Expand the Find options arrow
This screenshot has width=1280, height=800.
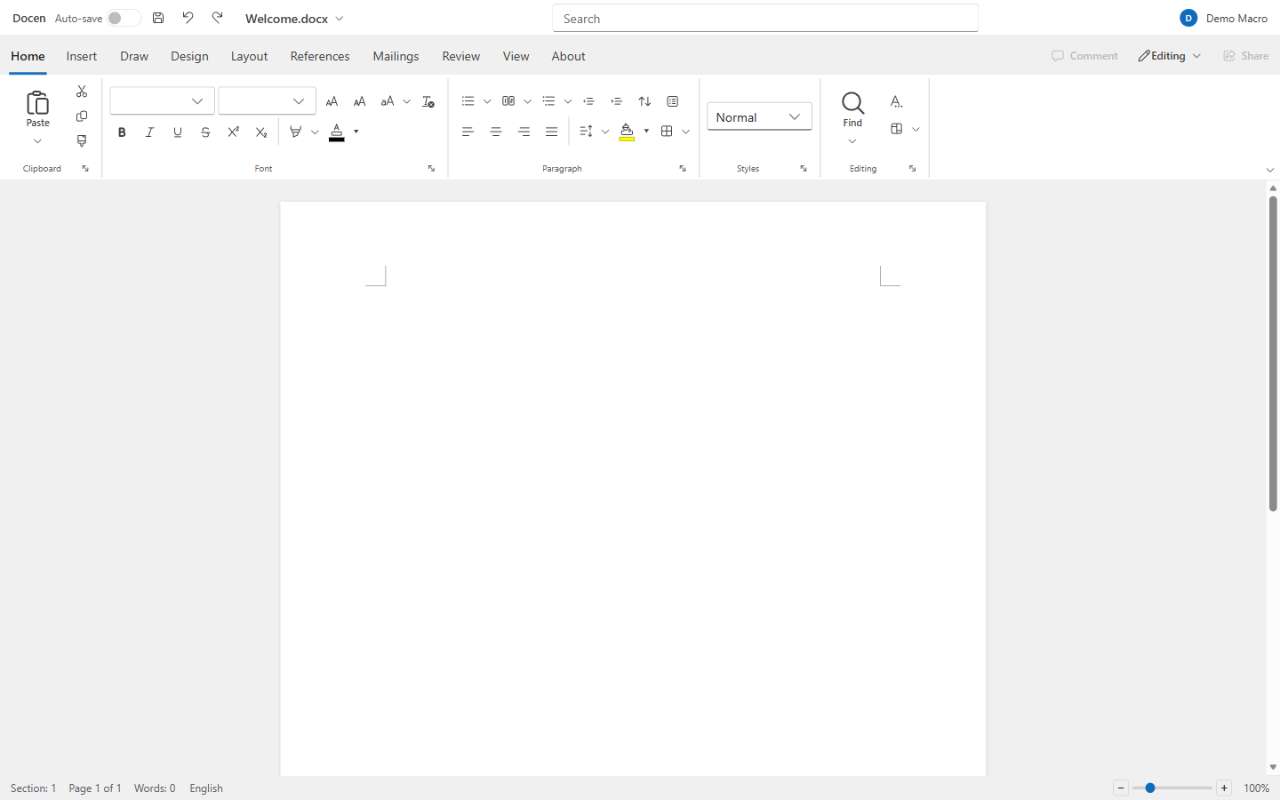852,141
